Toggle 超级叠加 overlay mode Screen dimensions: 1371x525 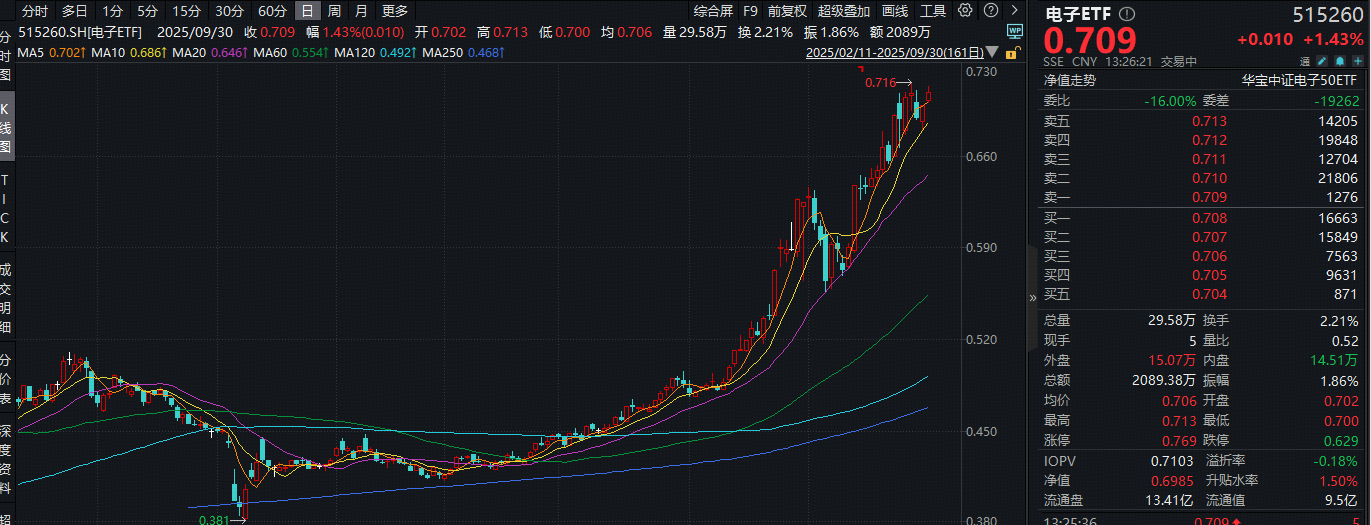[843, 11]
